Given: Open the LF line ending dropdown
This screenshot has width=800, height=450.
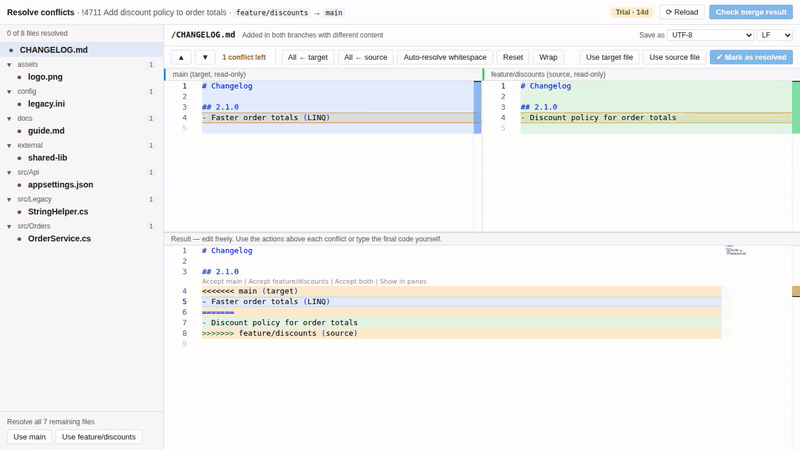Looking at the screenshot, I should [x=775, y=35].
